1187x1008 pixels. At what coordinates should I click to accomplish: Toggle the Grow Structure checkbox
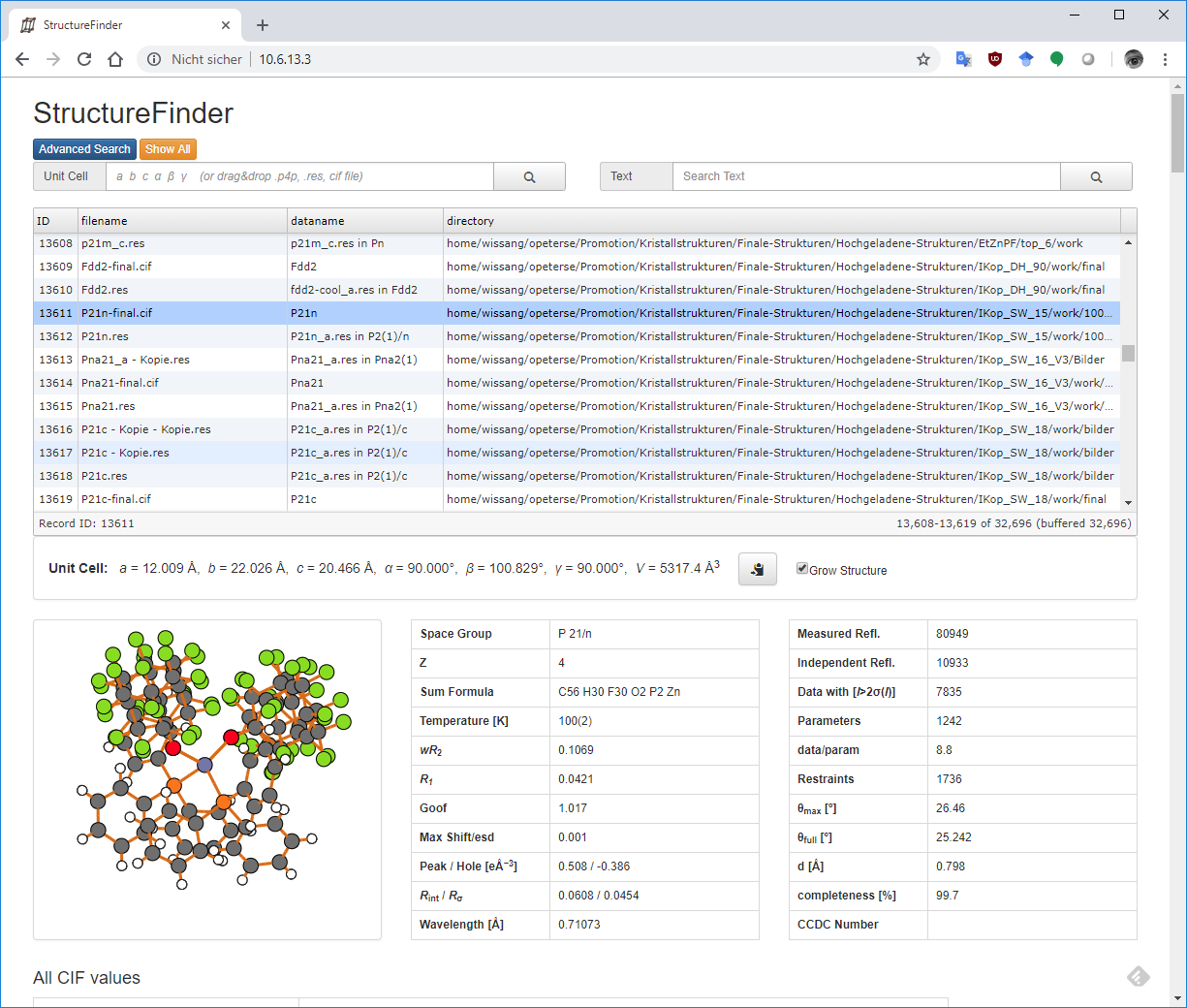[x=802, y=569]
